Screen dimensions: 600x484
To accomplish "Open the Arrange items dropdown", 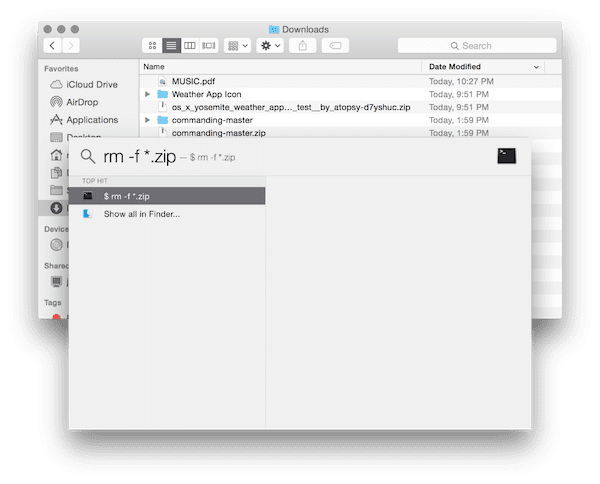I will (238, 46).
